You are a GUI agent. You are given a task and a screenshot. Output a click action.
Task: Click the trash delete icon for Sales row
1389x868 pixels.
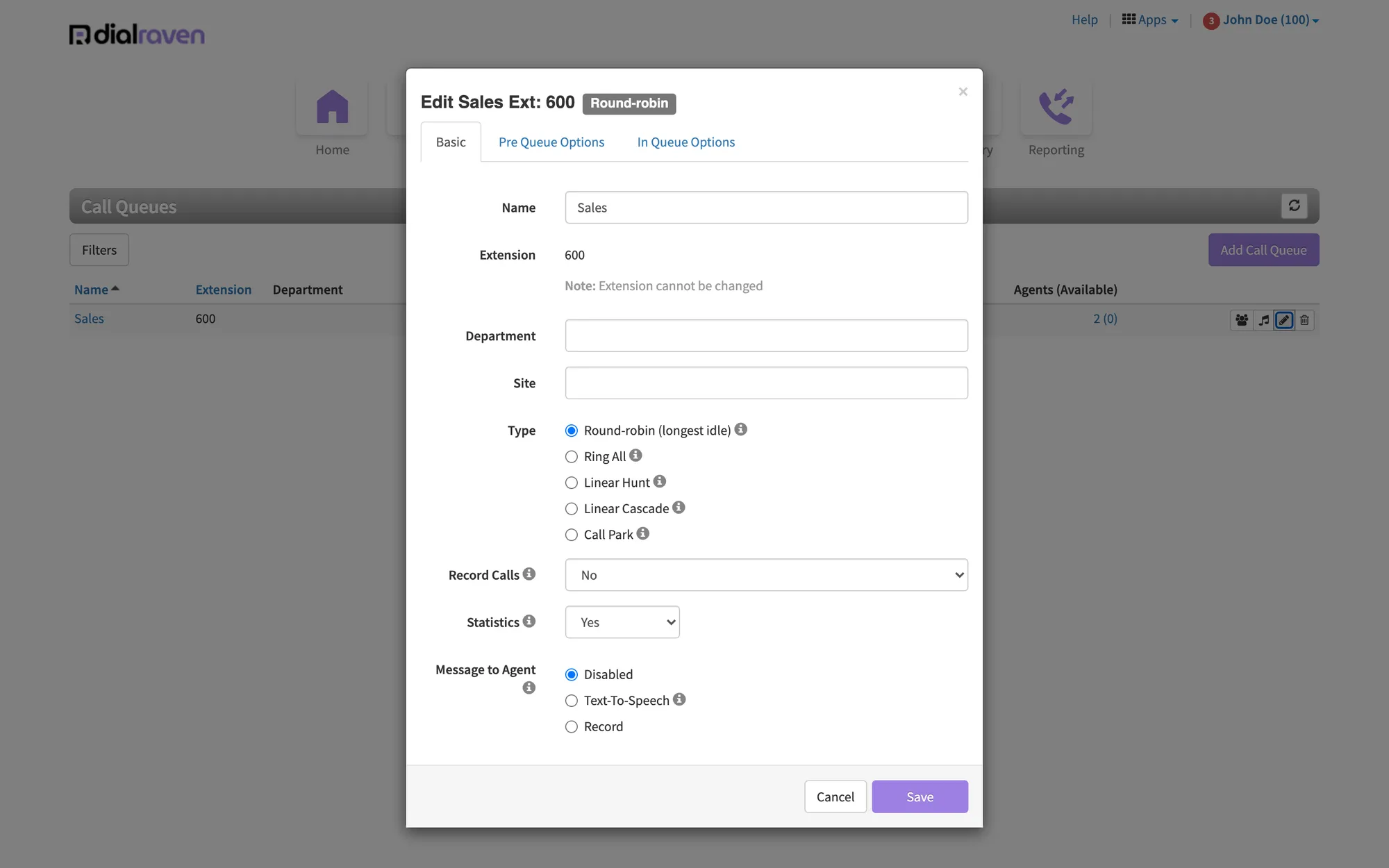(1304, 320)
